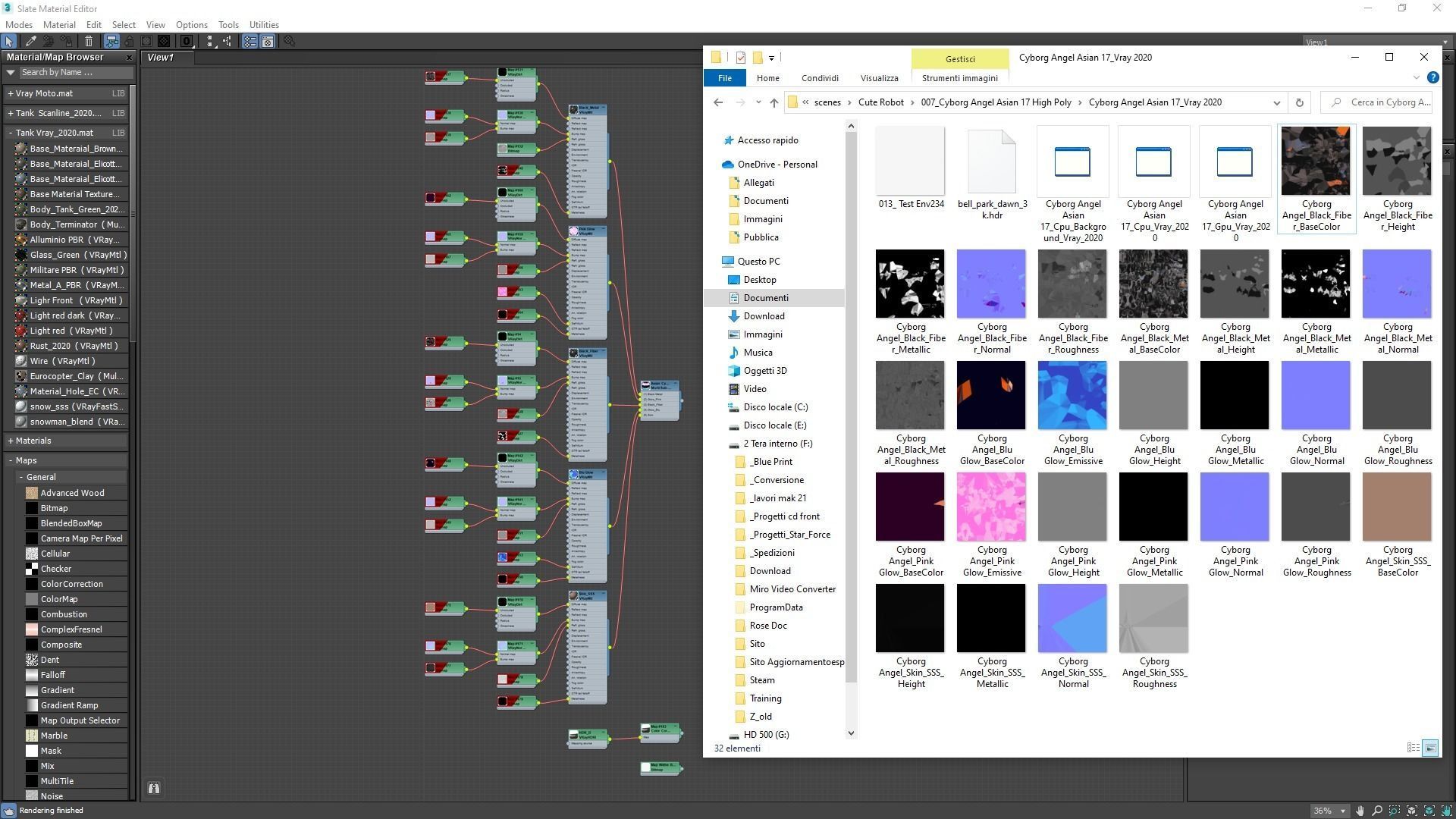
Task: Click the binoculars search icon in View1
Action: [154, 788]
